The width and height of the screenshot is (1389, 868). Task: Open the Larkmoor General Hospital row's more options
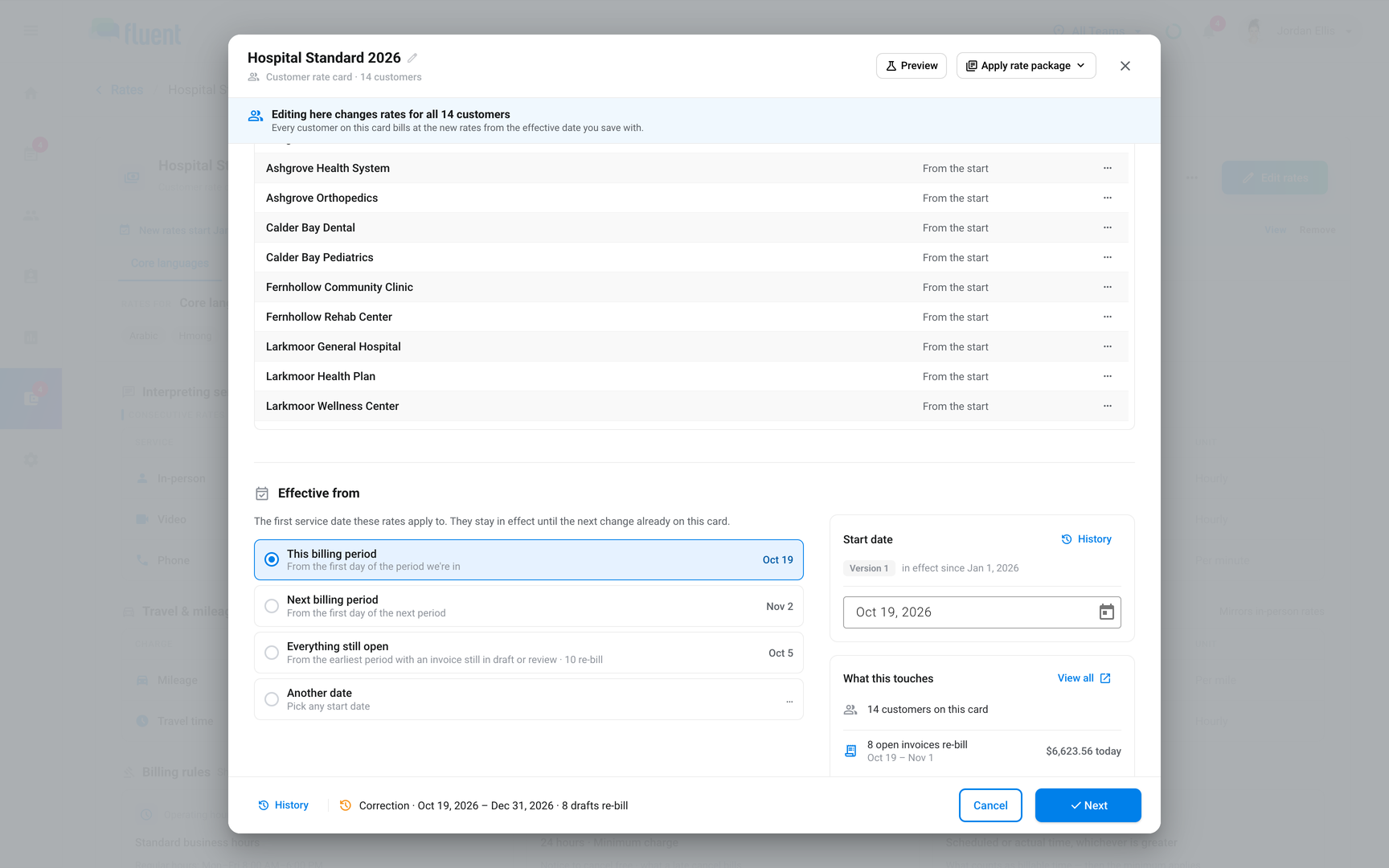[1108, 346]
